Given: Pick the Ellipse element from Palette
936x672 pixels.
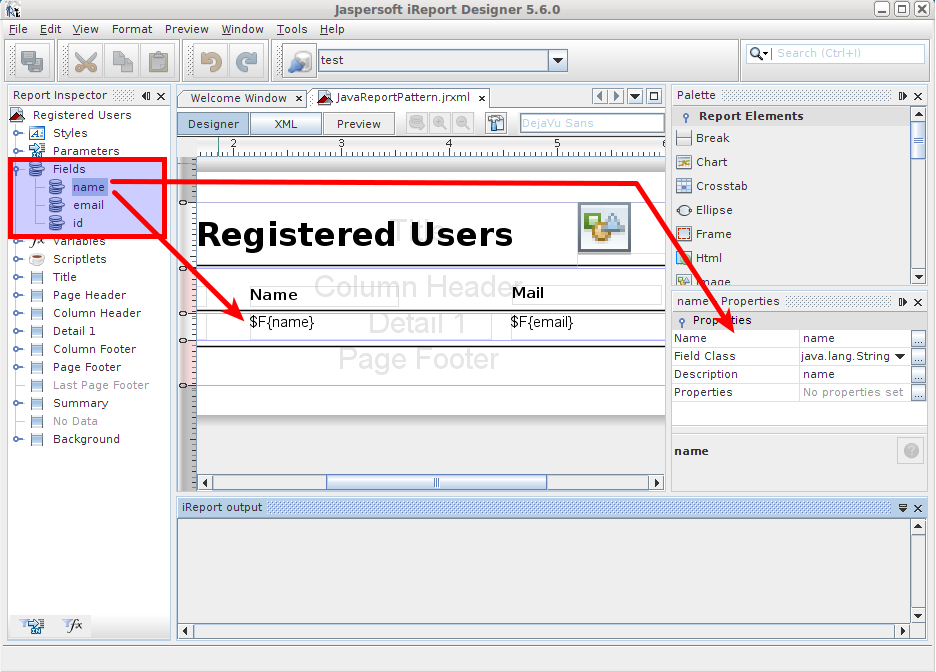Looking at the screenshot, I should 714,210.
